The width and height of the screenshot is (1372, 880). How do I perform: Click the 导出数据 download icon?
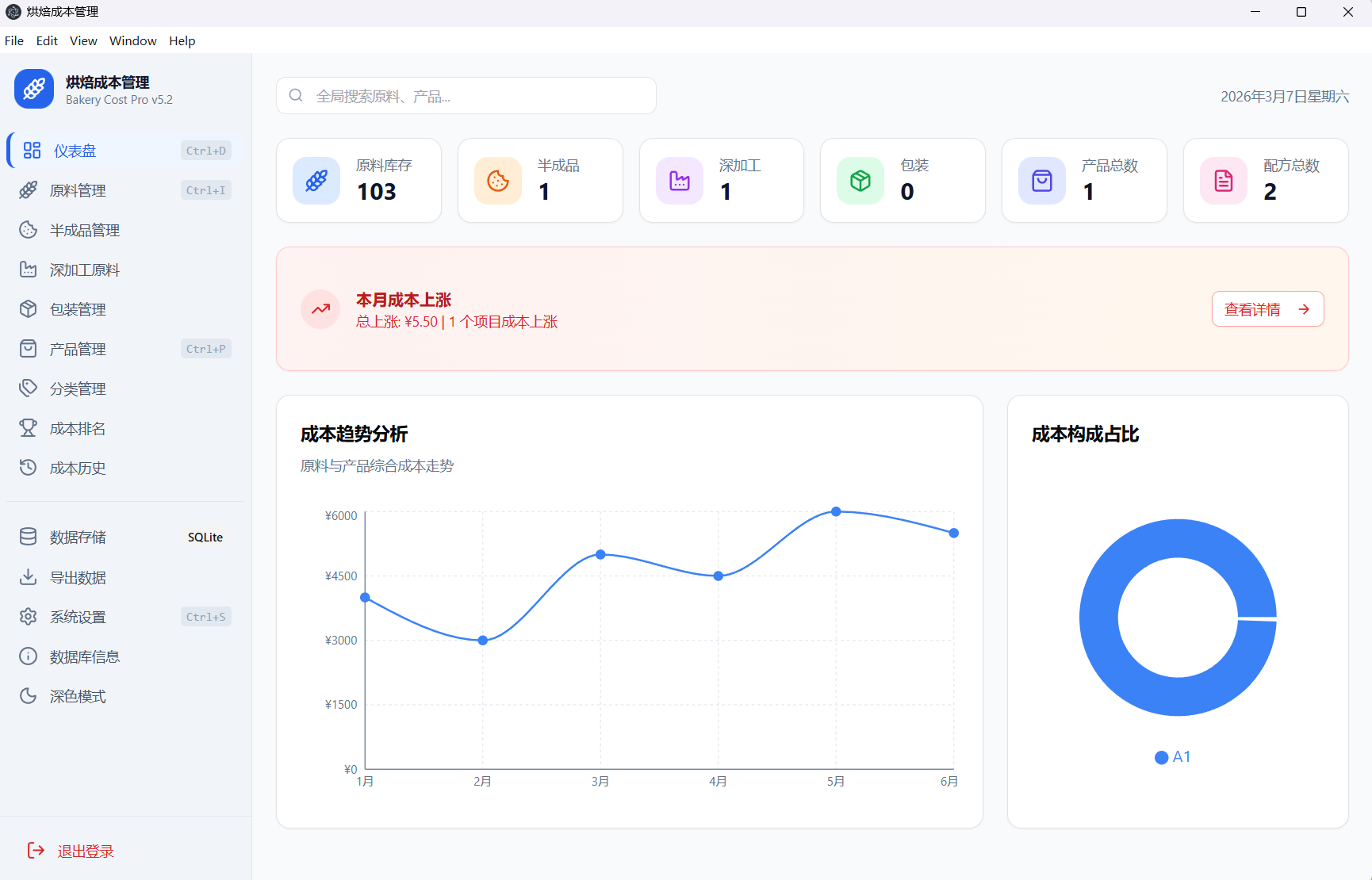coord(29,577)
